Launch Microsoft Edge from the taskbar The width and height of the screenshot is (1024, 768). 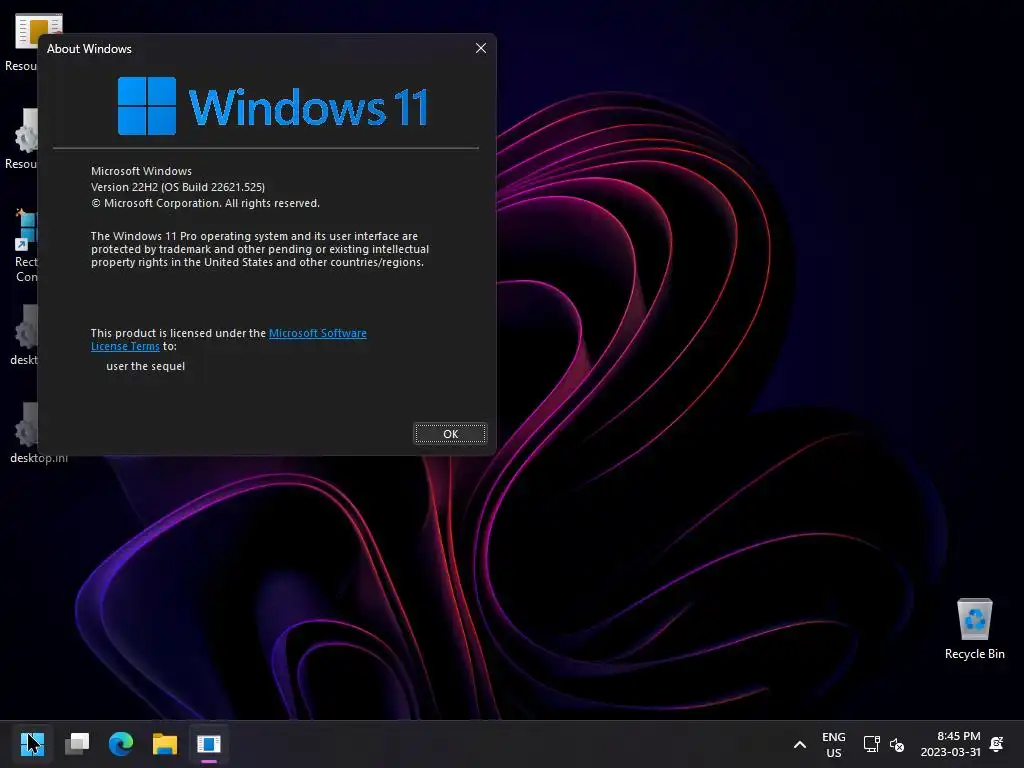point(121,743)
